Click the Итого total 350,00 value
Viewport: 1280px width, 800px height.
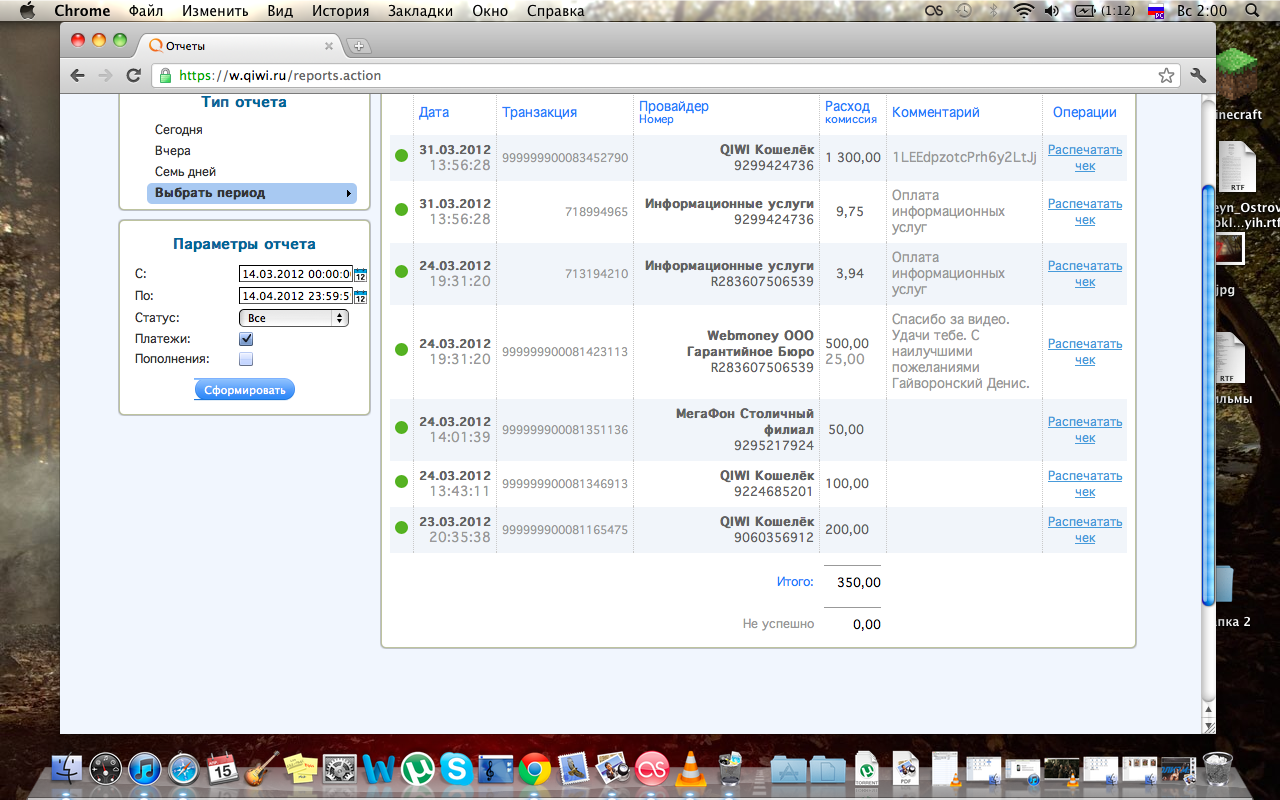point(859,582)
